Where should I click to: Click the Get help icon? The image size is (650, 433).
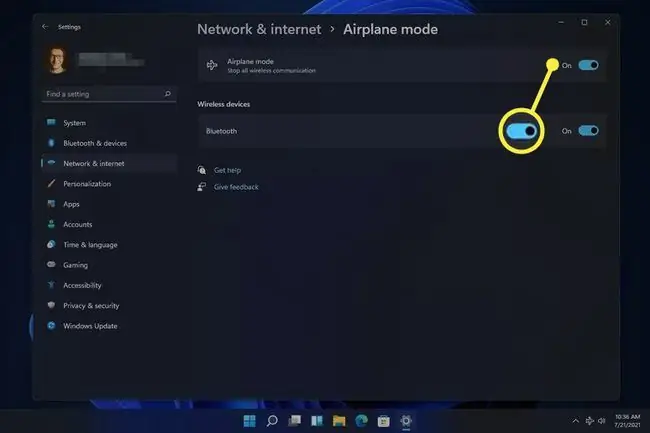pos(202,170)
